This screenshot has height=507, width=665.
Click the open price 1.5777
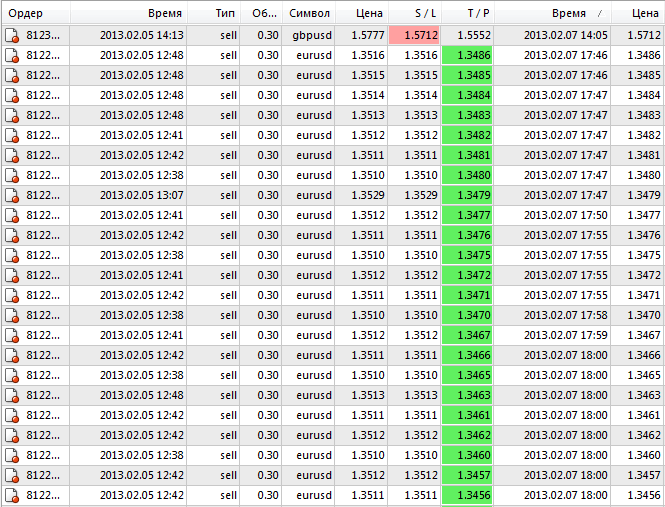tap(368, 35)
